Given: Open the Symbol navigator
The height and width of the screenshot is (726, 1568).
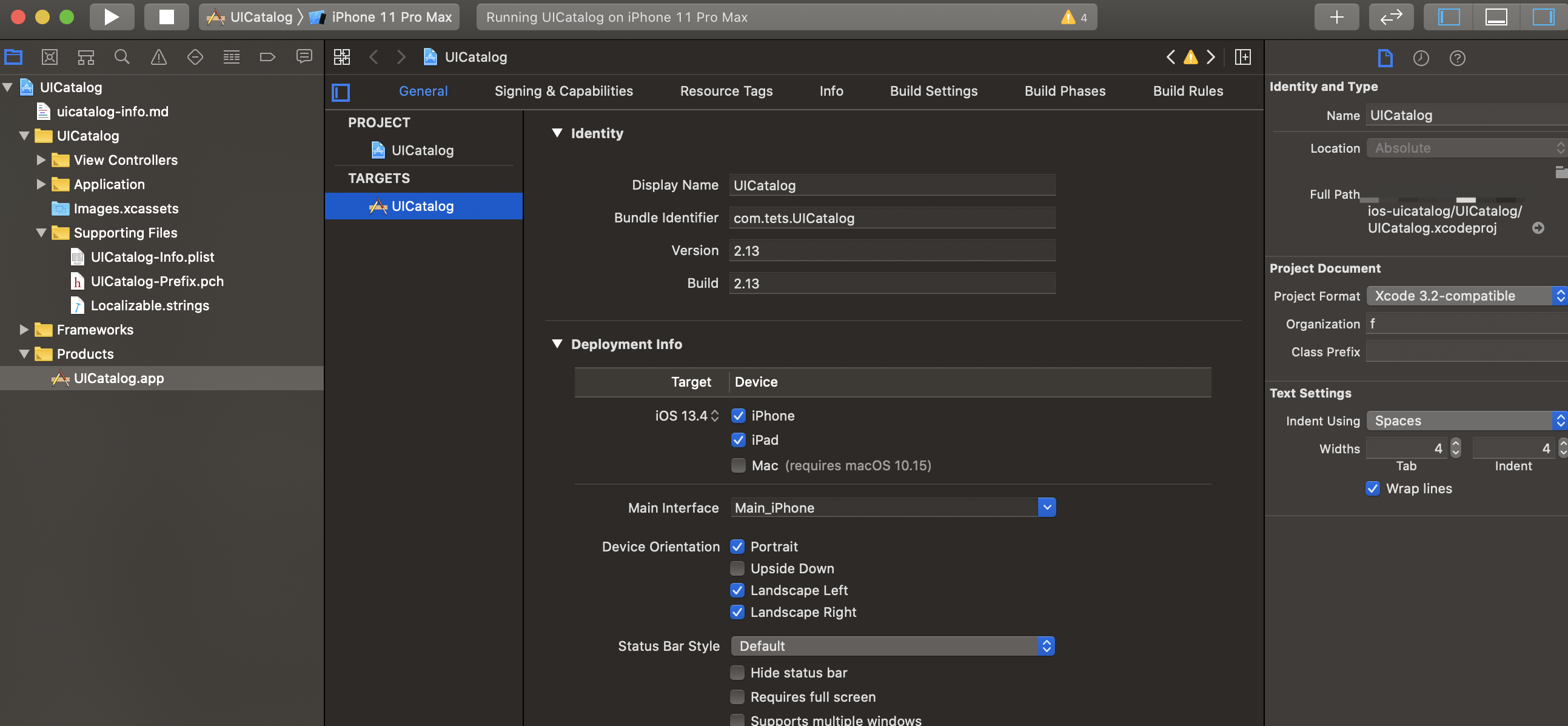Looking at the screenshot, I should click(86, 57).
